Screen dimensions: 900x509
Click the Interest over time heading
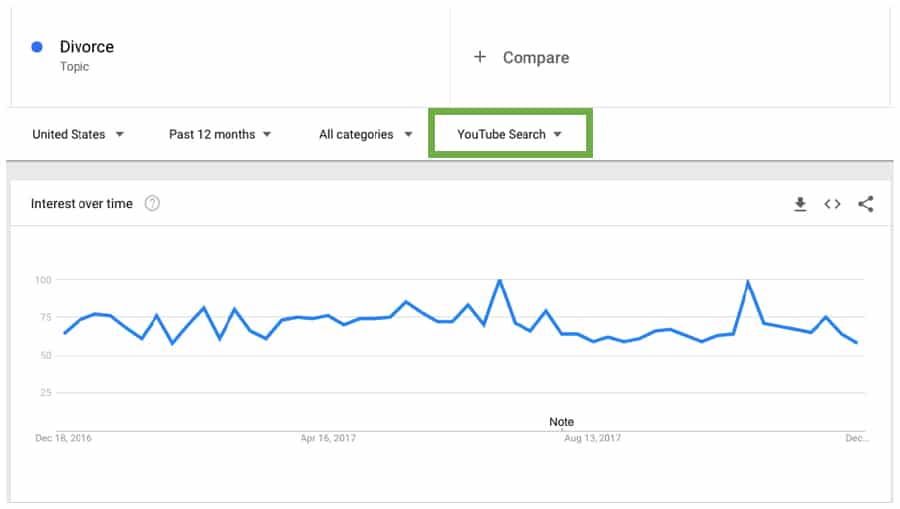[82, 204]
